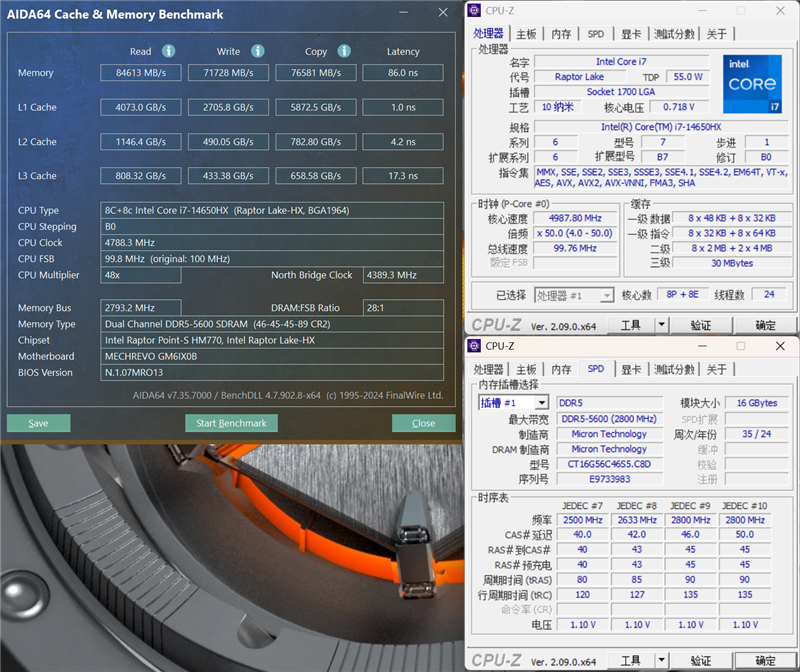Click 最大带宽 value DDR5-5600 (2800 MHz)
Screen dimensions: 800x672
pyautogui.click(x=609, y=418)
